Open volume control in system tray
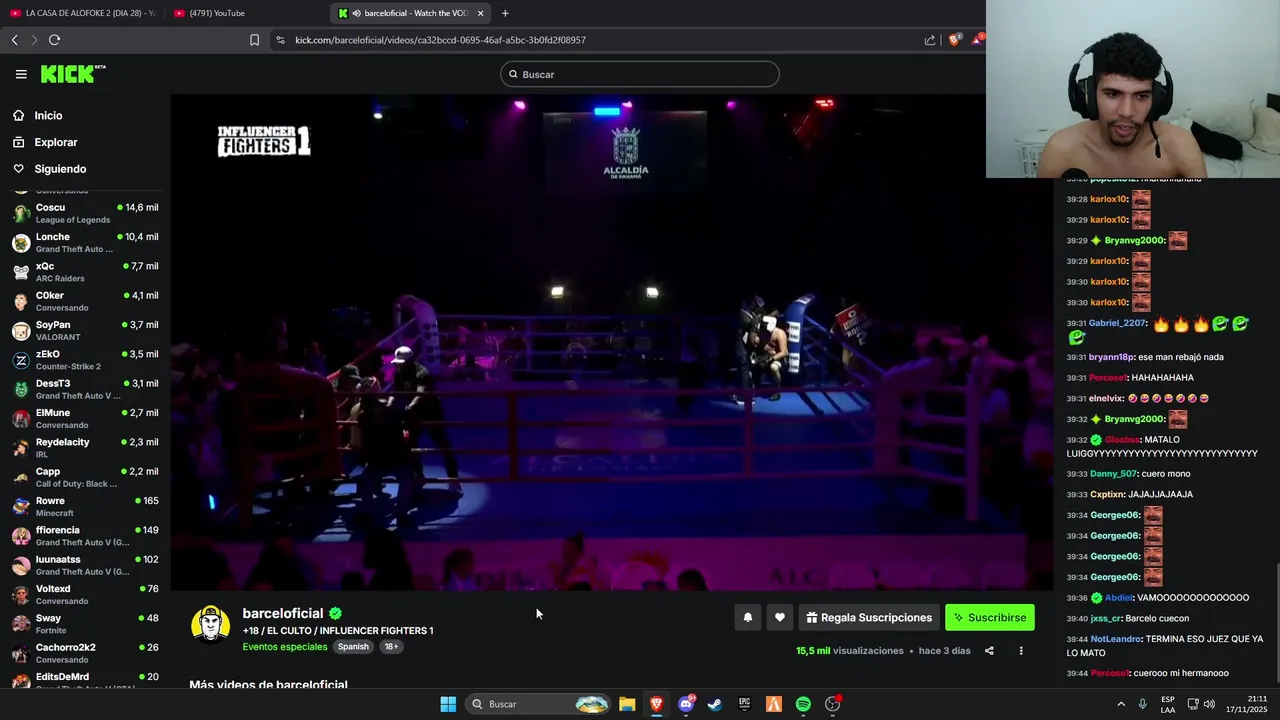 click(x=1209, y=704)
